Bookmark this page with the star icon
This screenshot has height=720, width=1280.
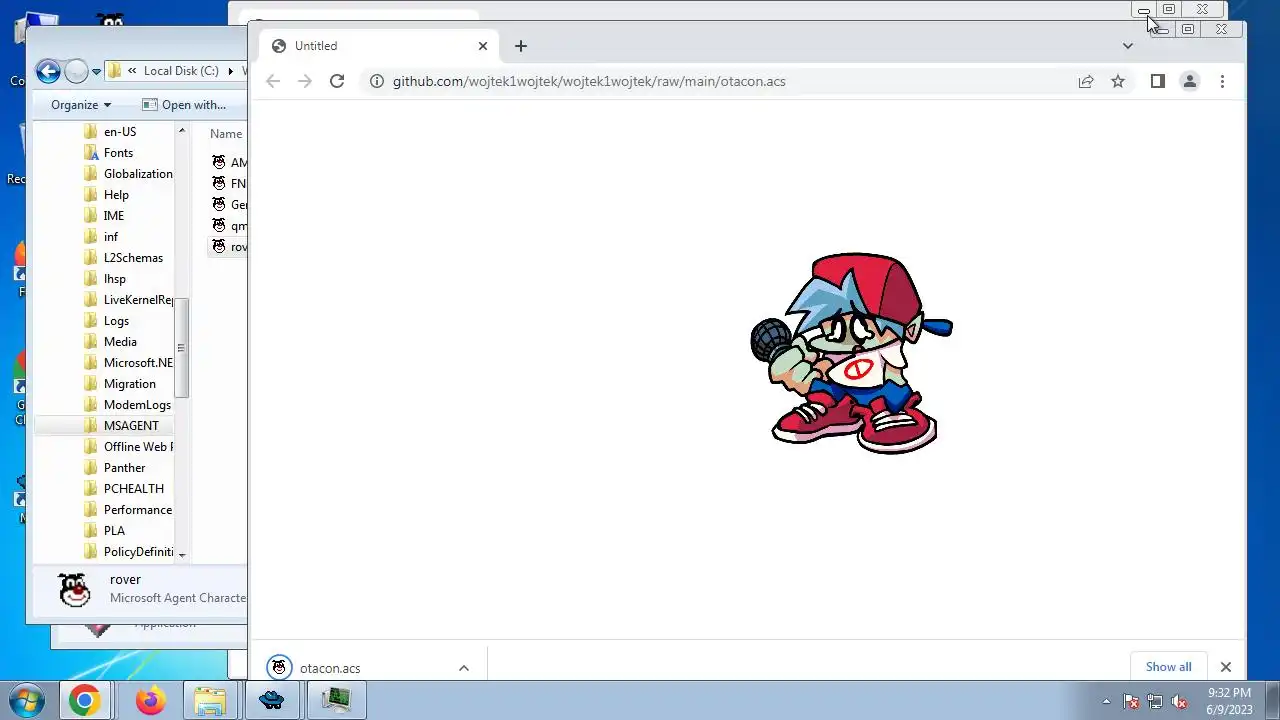pos(1118,81)
